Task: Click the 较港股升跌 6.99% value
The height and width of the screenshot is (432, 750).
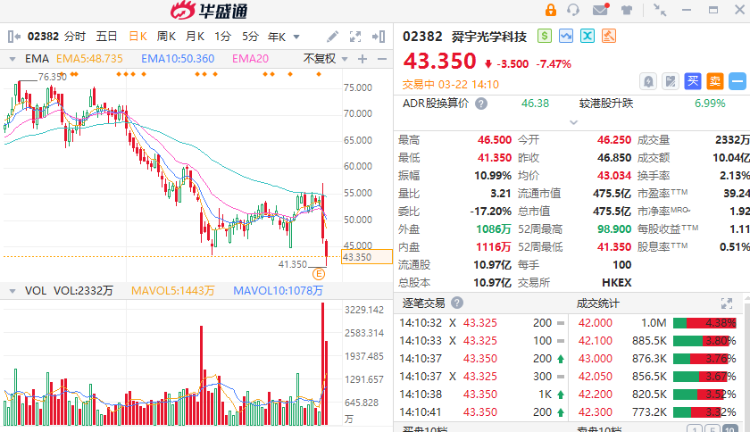Action: (x=710, y=103)
